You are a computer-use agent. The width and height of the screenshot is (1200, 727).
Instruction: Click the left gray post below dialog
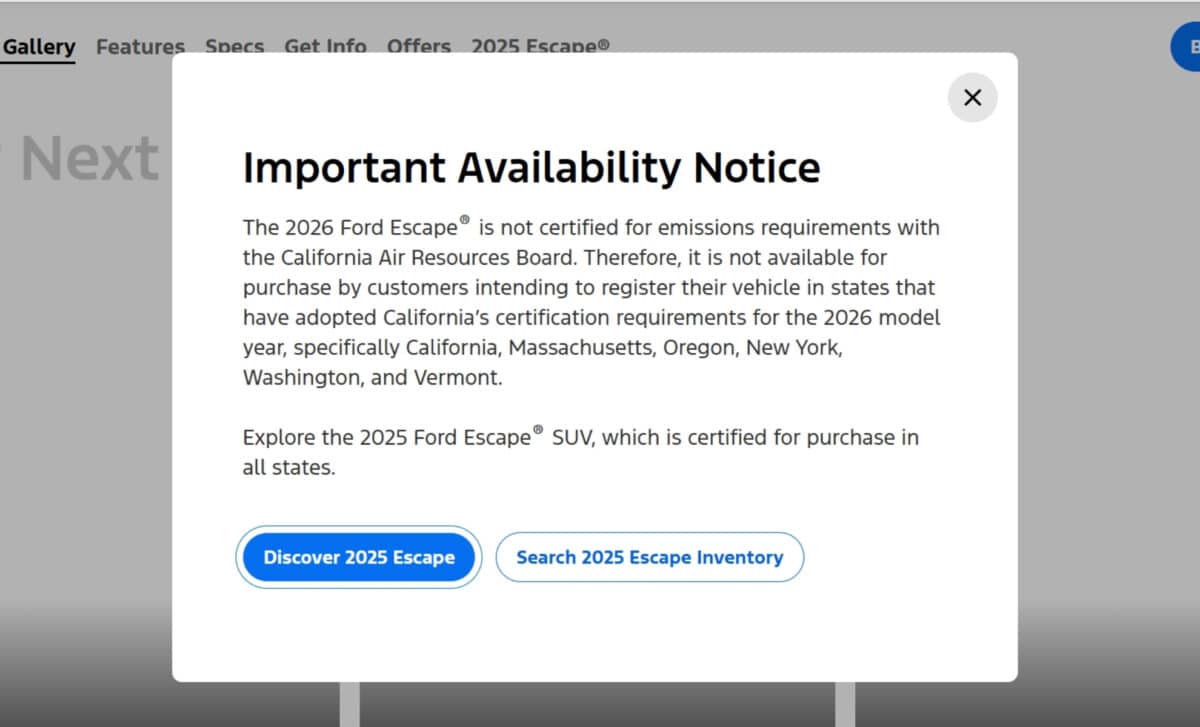coord(349,704)
